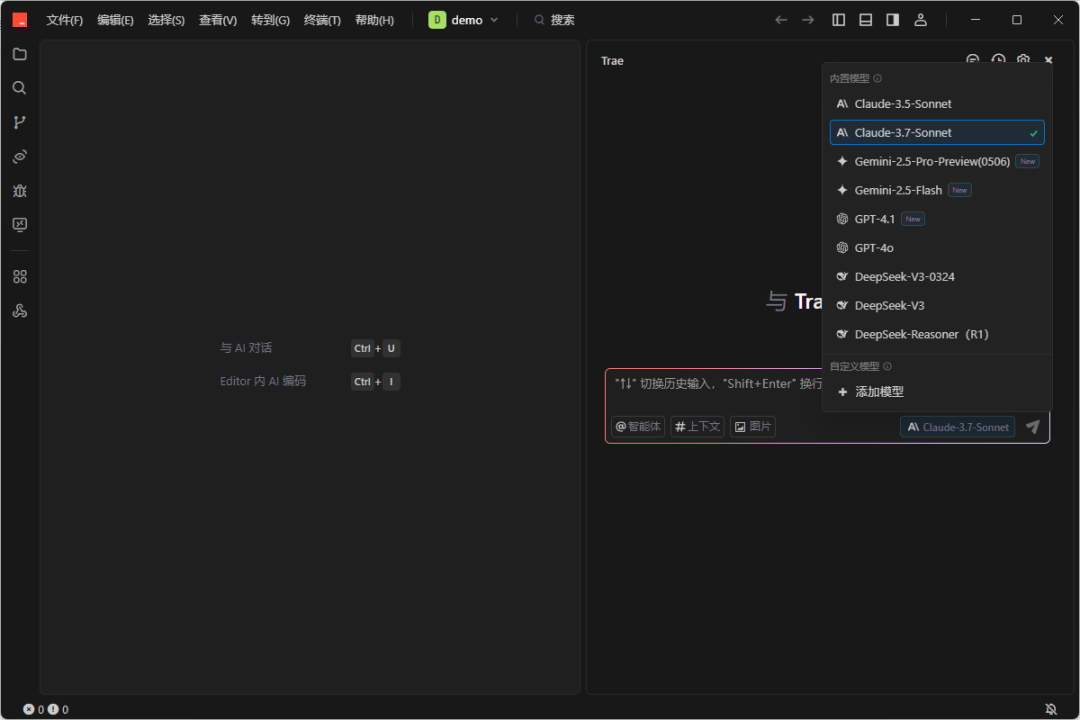The width and height of the screenshot is (1080, 720).
Task: Click the 搜索 search box in title bar
Action: [x=555, y=20]
